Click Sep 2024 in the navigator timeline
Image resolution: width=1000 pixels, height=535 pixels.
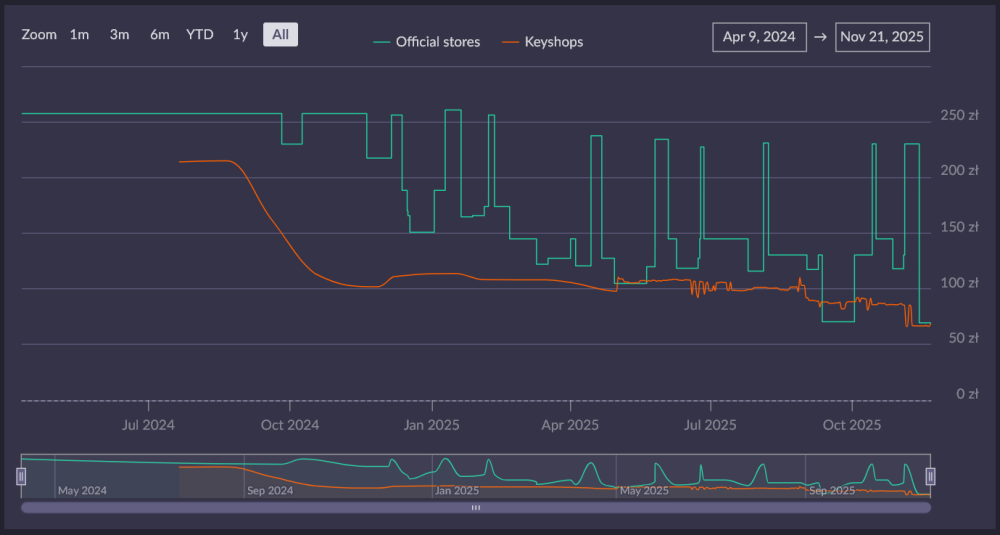[270, 491]
